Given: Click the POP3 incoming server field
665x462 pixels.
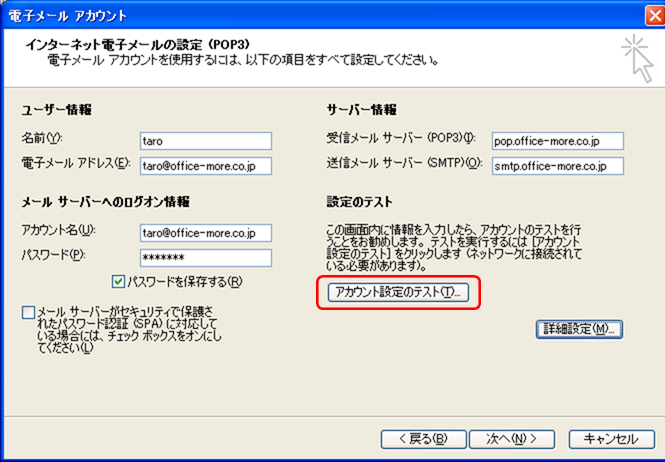Looking at the screenshot, I should [558, 141].
